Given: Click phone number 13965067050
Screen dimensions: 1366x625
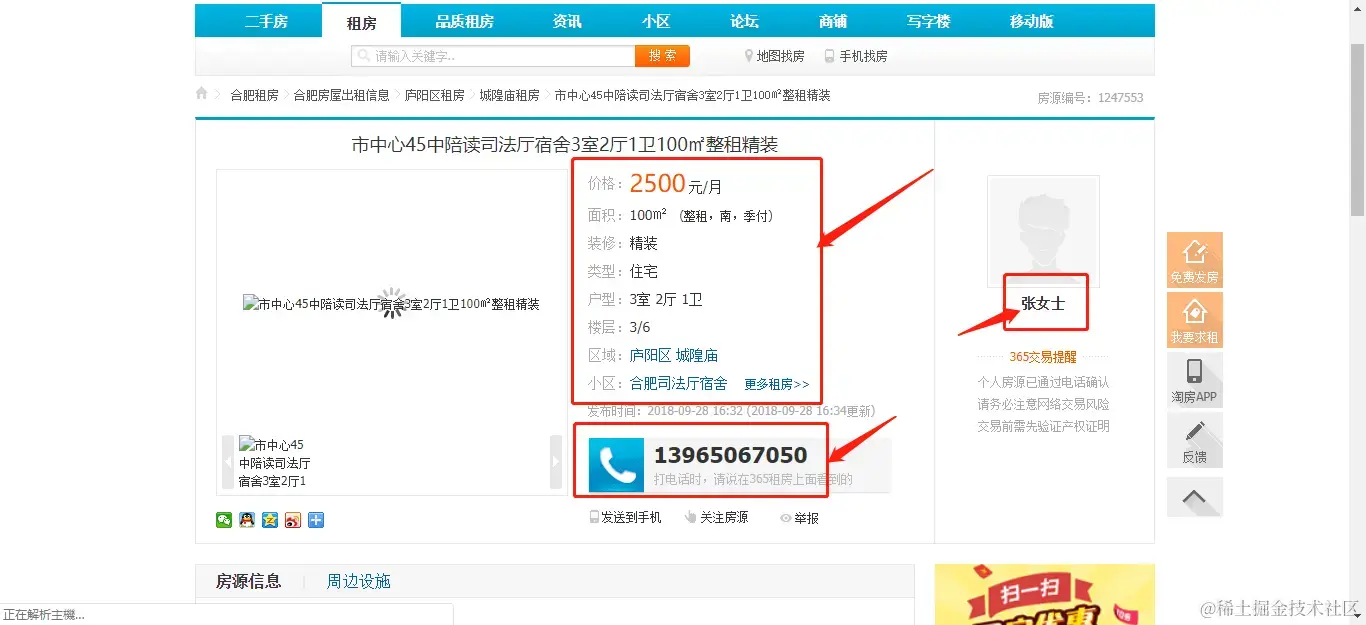Looking at the screenshot, I should pos(730,455).
